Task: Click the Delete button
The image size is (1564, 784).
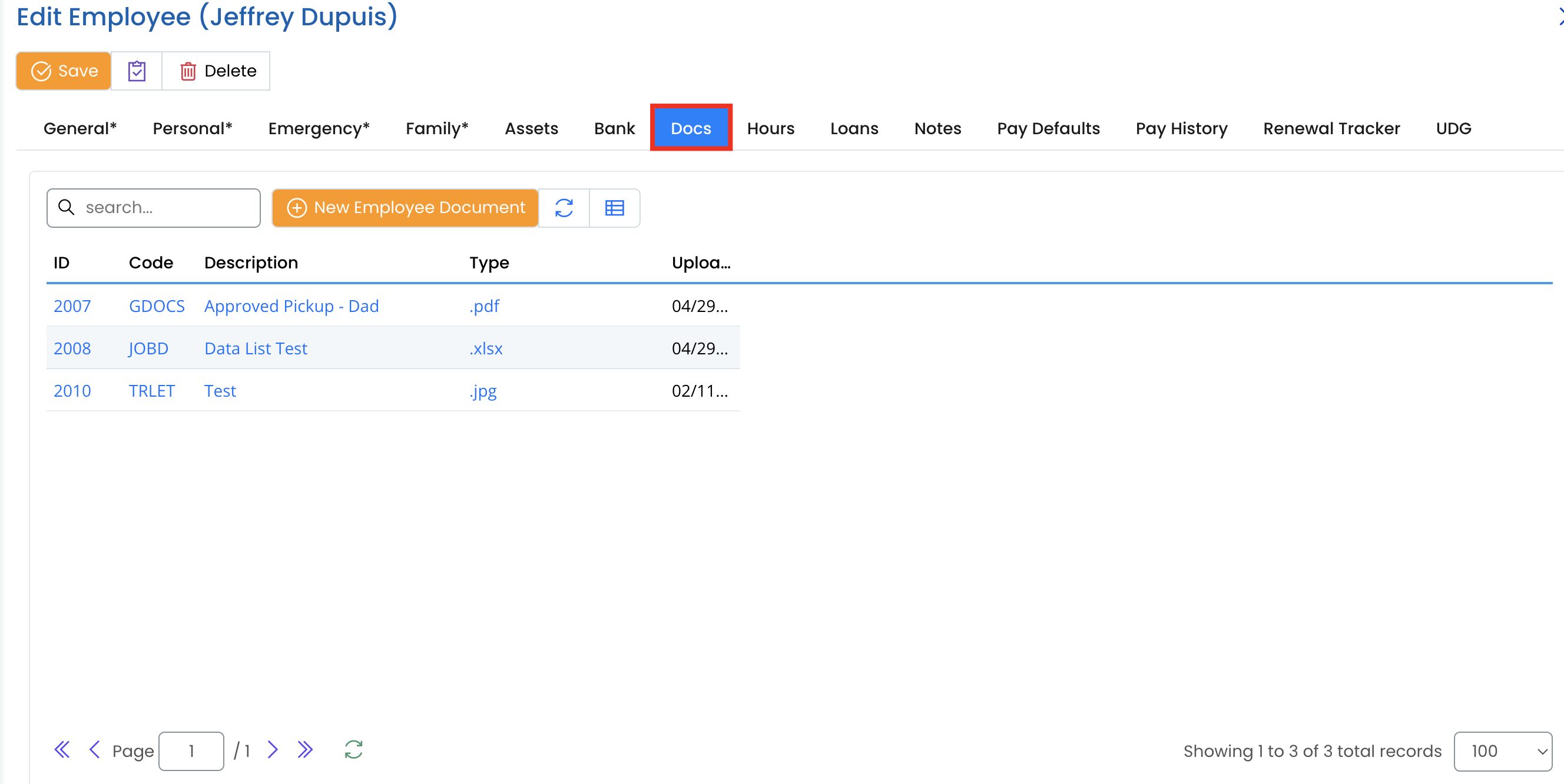Action: tap(217, 71)
